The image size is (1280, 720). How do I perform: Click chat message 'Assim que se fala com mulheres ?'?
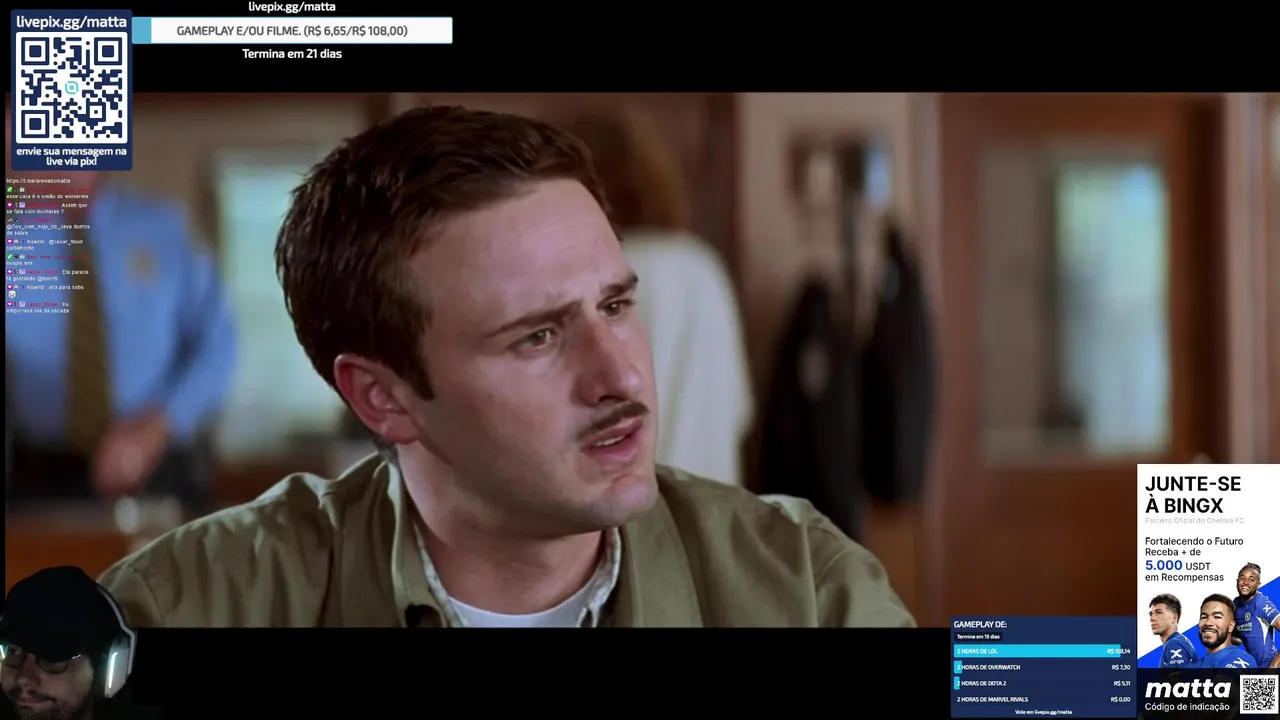click(48, 208)
